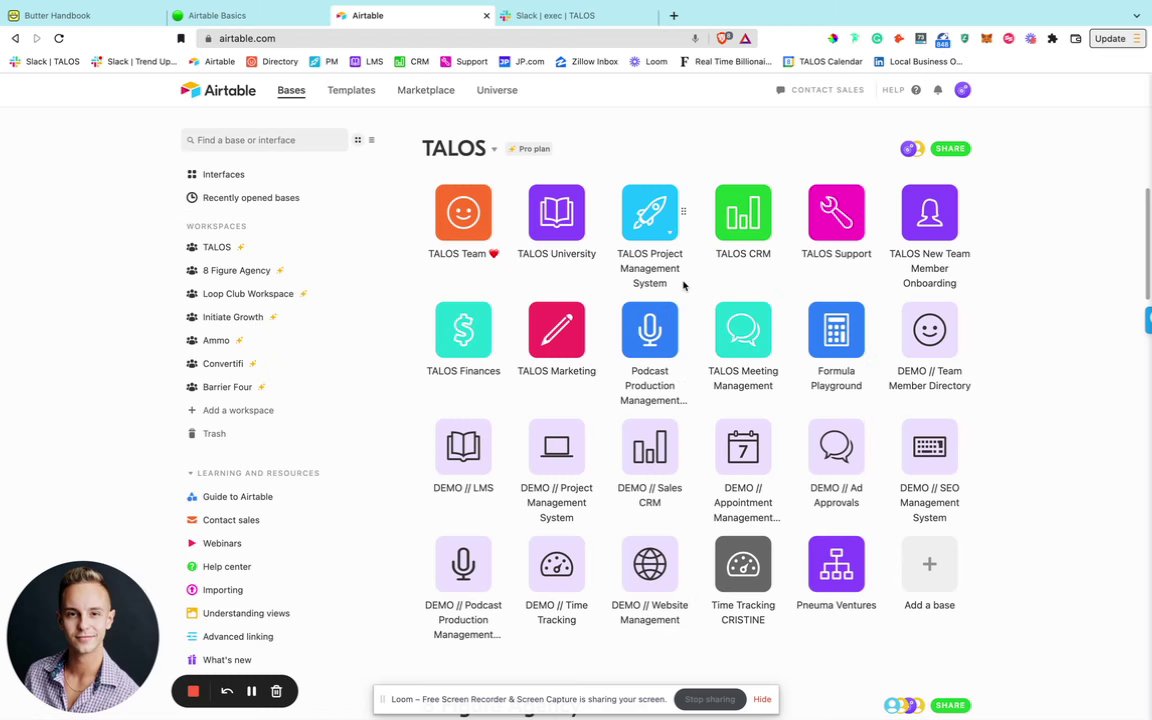The image size is (1152, 720).
Task: Open the TALOS Support wrench icon
Action: [836, 212]
